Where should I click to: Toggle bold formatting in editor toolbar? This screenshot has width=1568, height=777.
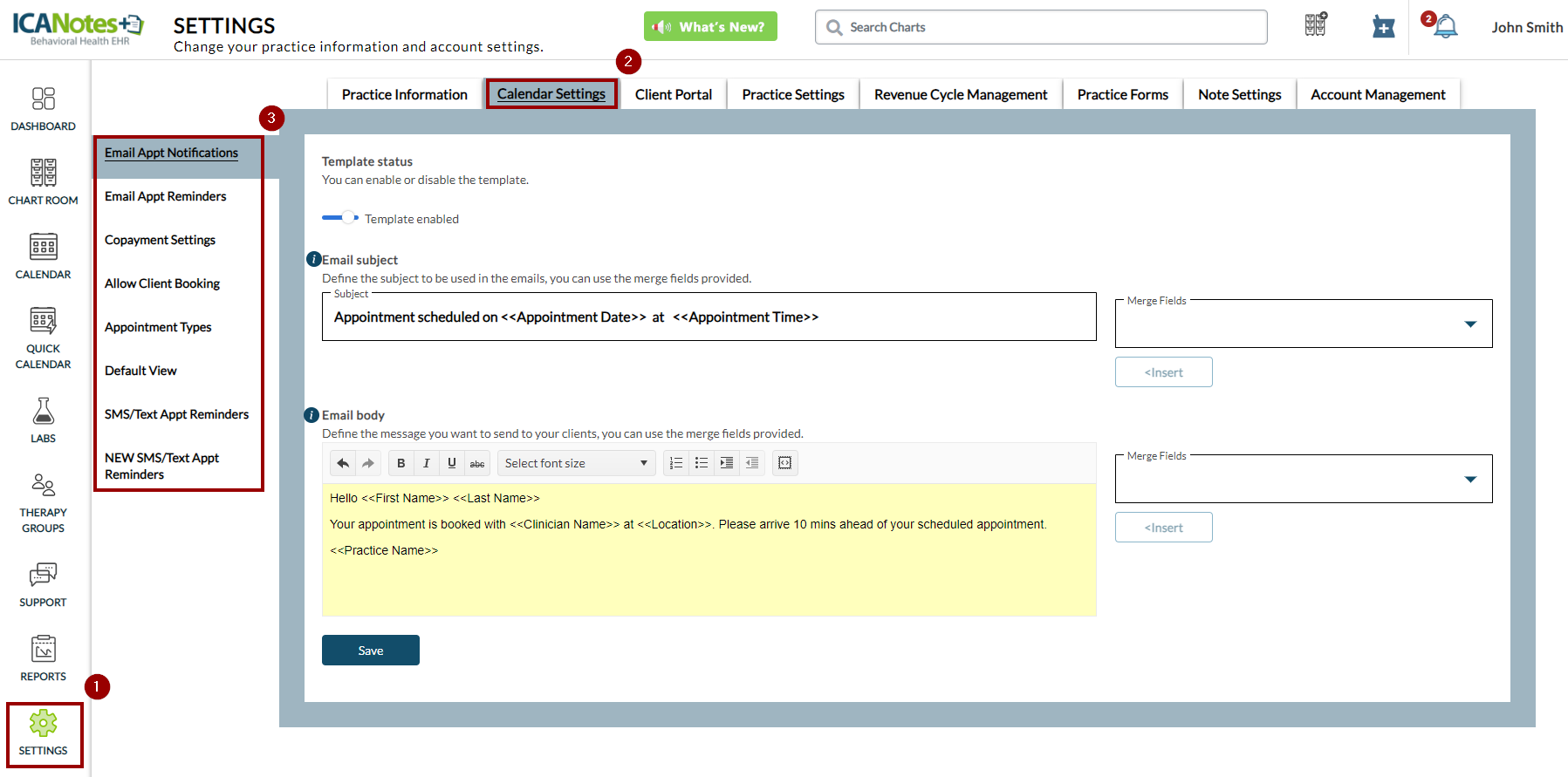(401, 463)
